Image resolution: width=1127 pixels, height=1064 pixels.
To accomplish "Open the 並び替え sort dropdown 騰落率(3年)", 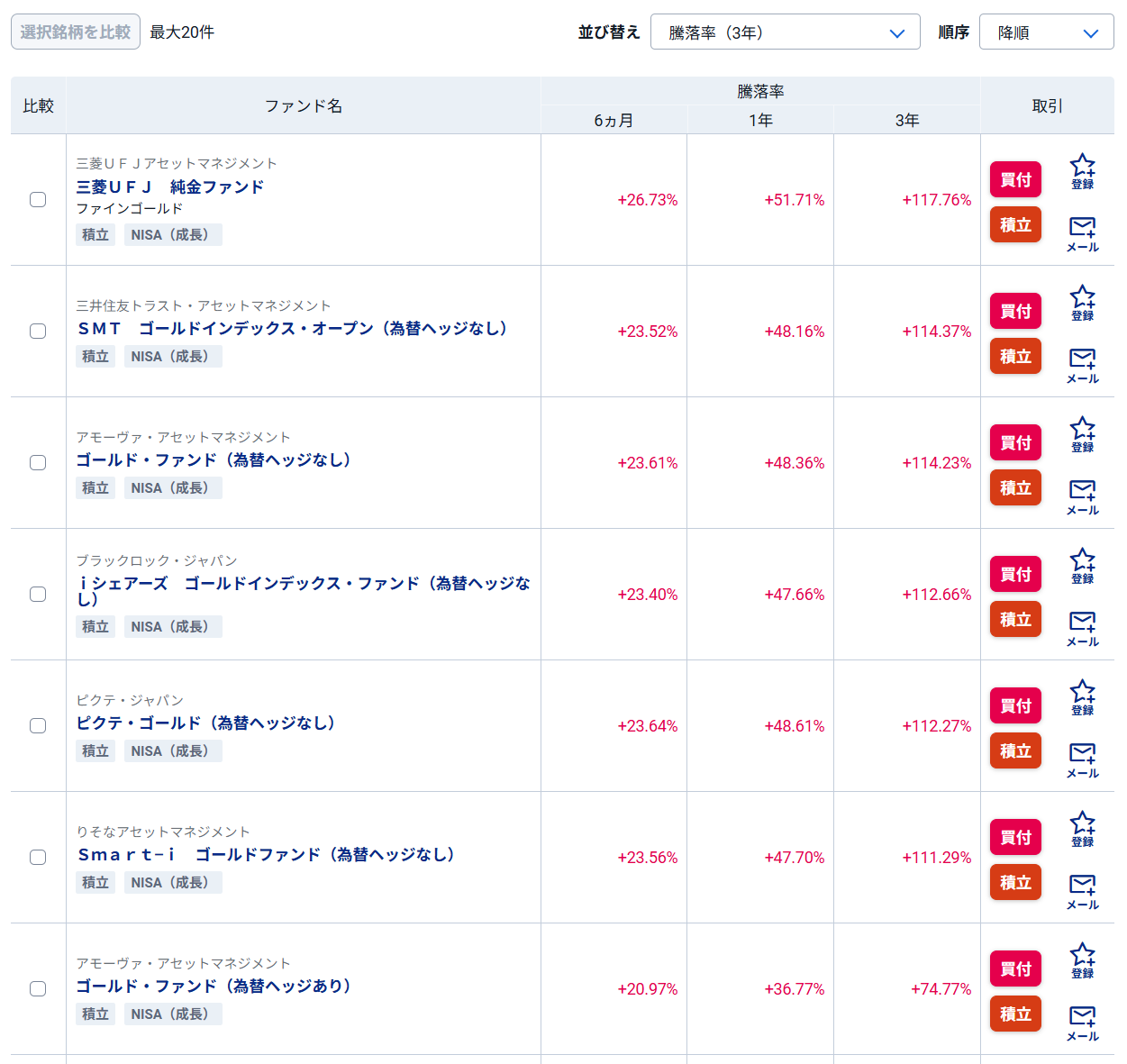I will 786,32.
